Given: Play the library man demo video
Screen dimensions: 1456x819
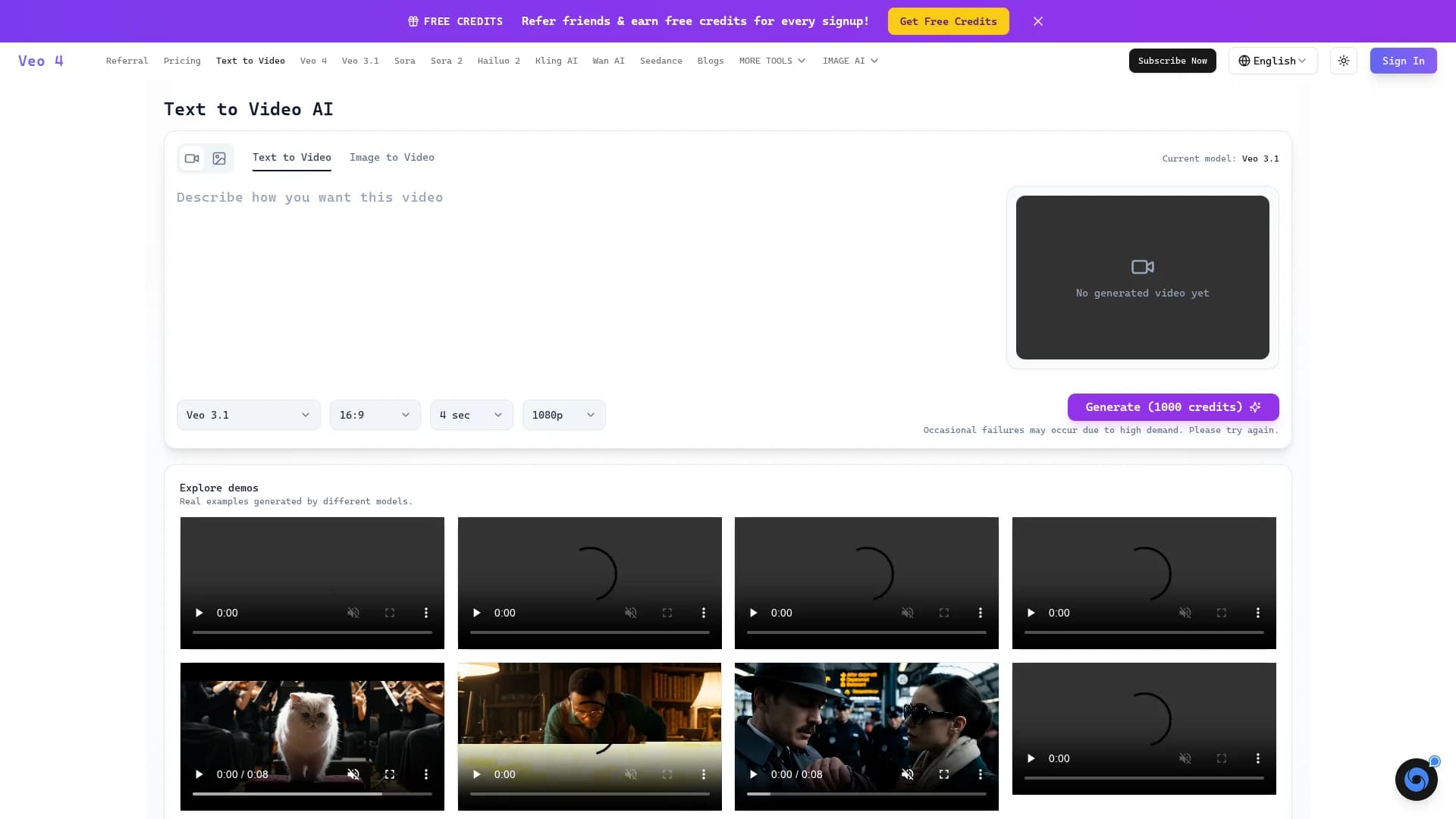Looking at the screenshot, I should click(476, 774).
